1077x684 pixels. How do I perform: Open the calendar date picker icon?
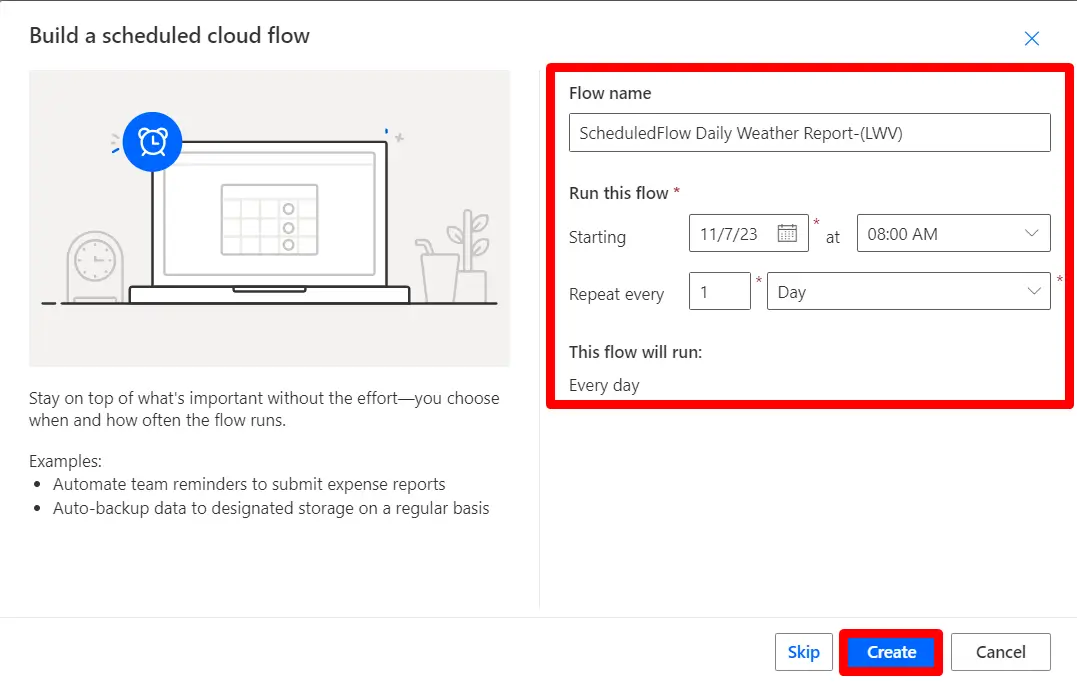[x=787, y=233]
